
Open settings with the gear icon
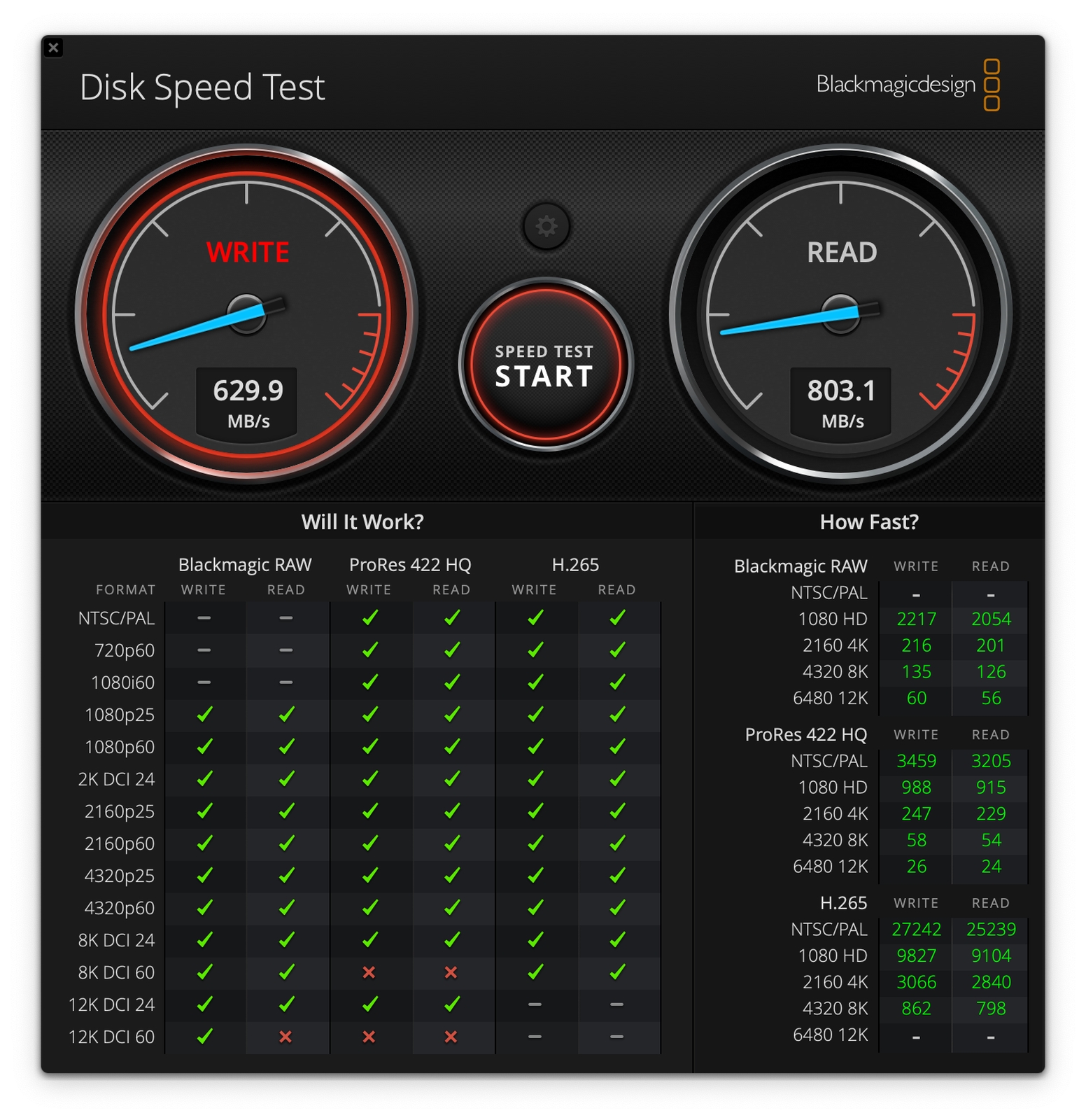click(546, 226)
